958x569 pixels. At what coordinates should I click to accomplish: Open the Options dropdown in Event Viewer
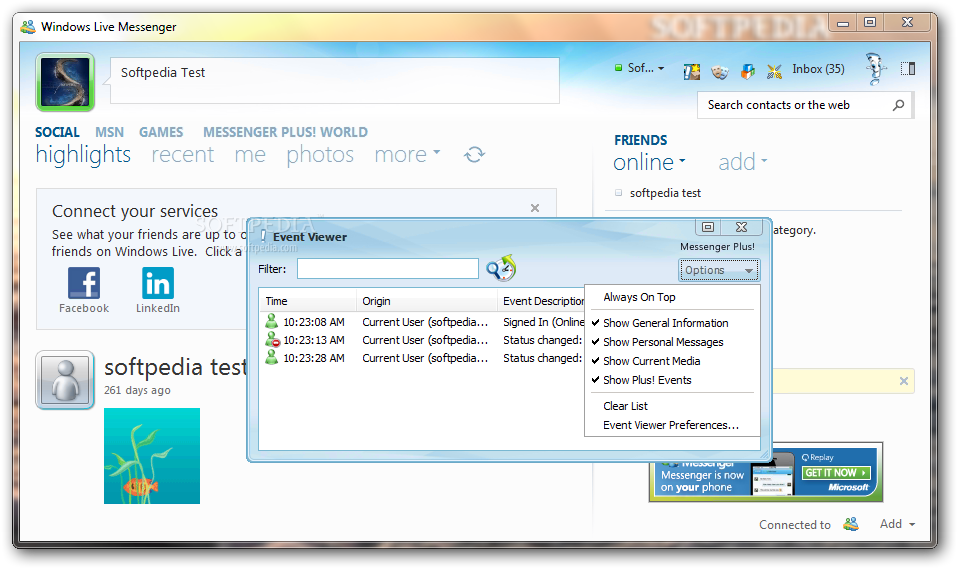pyautogui.click(x=718, y=270)
